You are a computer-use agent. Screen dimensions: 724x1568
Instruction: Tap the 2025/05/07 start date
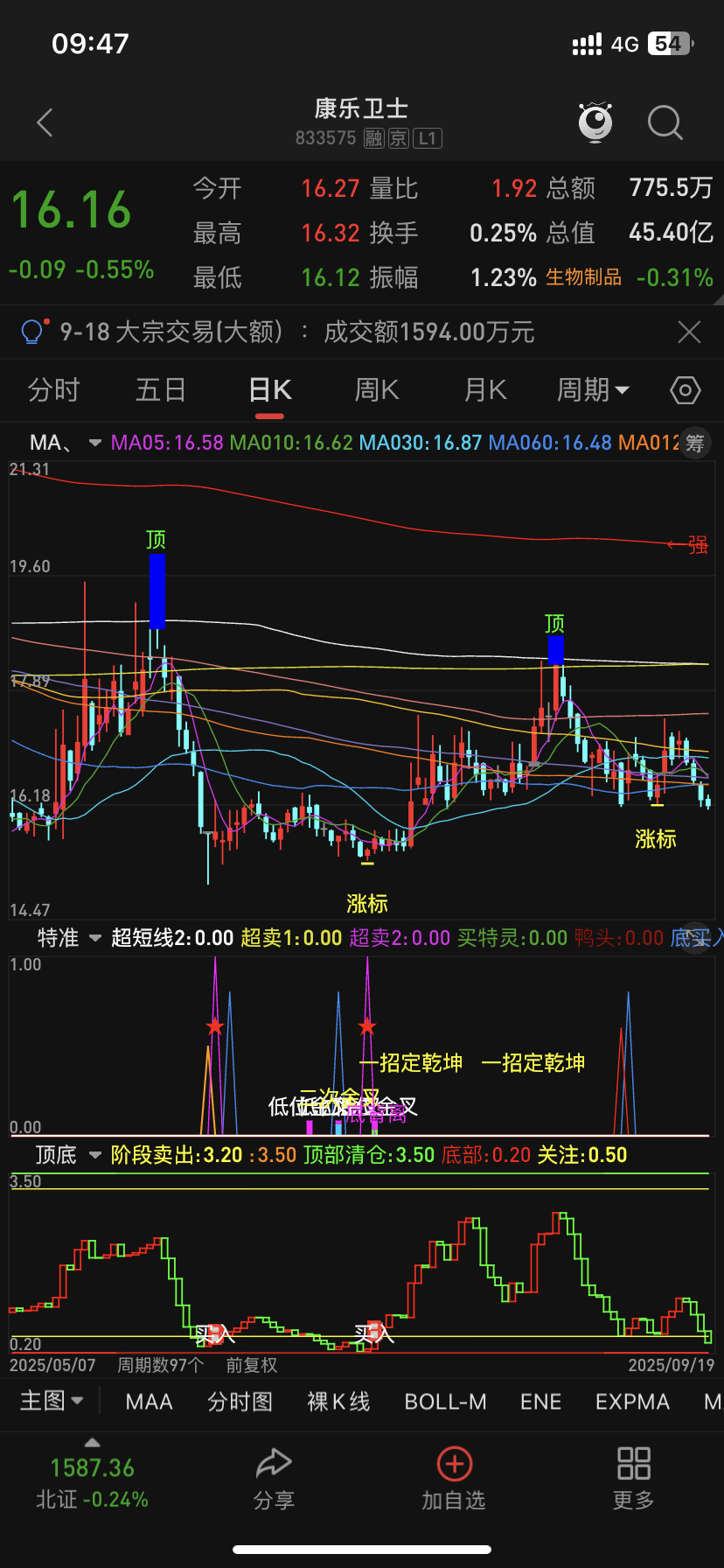tap(52, 1365)
